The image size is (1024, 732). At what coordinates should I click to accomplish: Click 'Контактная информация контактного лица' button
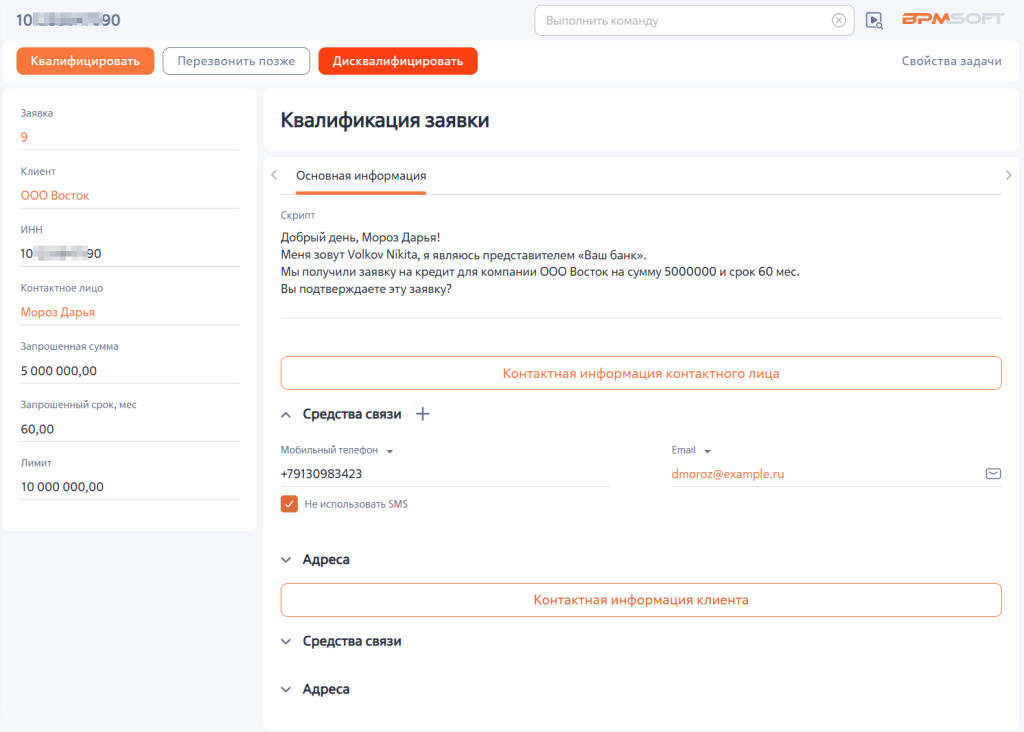point(641,374)
